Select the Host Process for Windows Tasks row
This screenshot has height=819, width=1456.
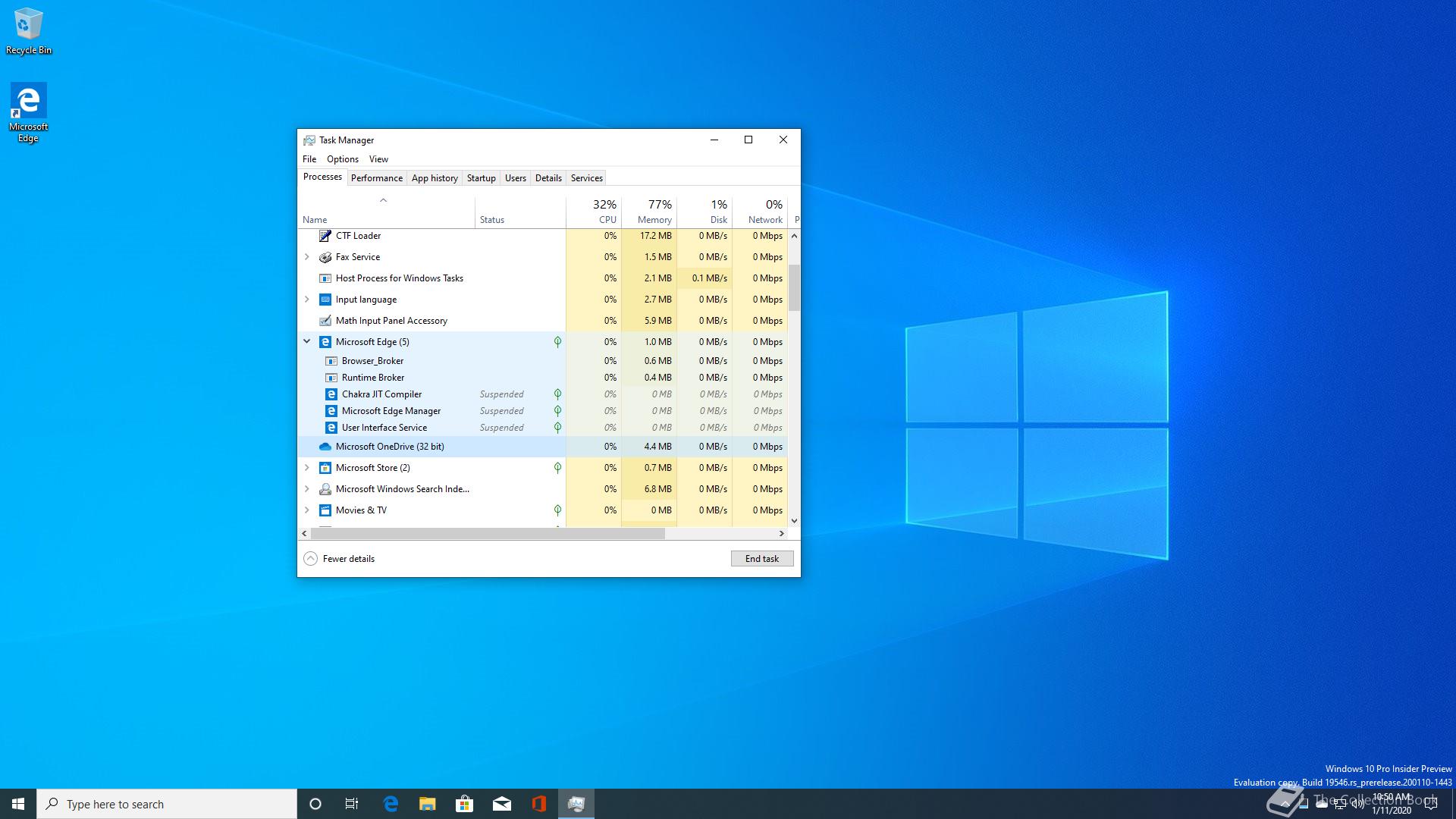(x=543, y=278)
